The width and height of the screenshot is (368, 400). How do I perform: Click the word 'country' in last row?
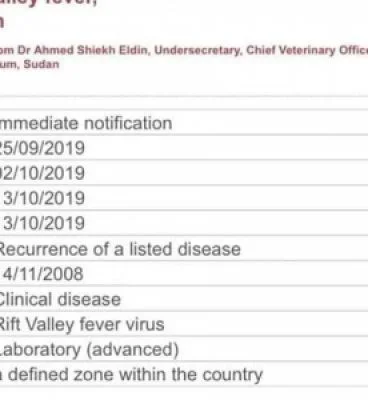[232, 375]
